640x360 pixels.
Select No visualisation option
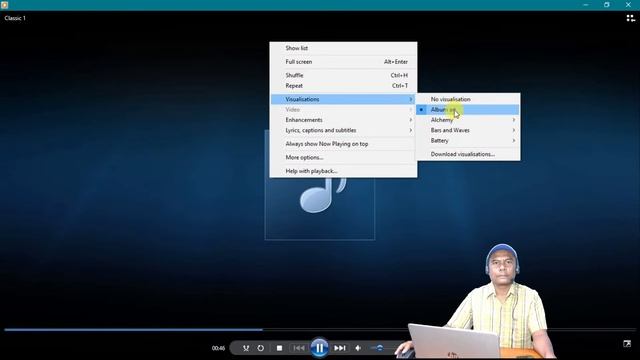(x=468, y=99)
